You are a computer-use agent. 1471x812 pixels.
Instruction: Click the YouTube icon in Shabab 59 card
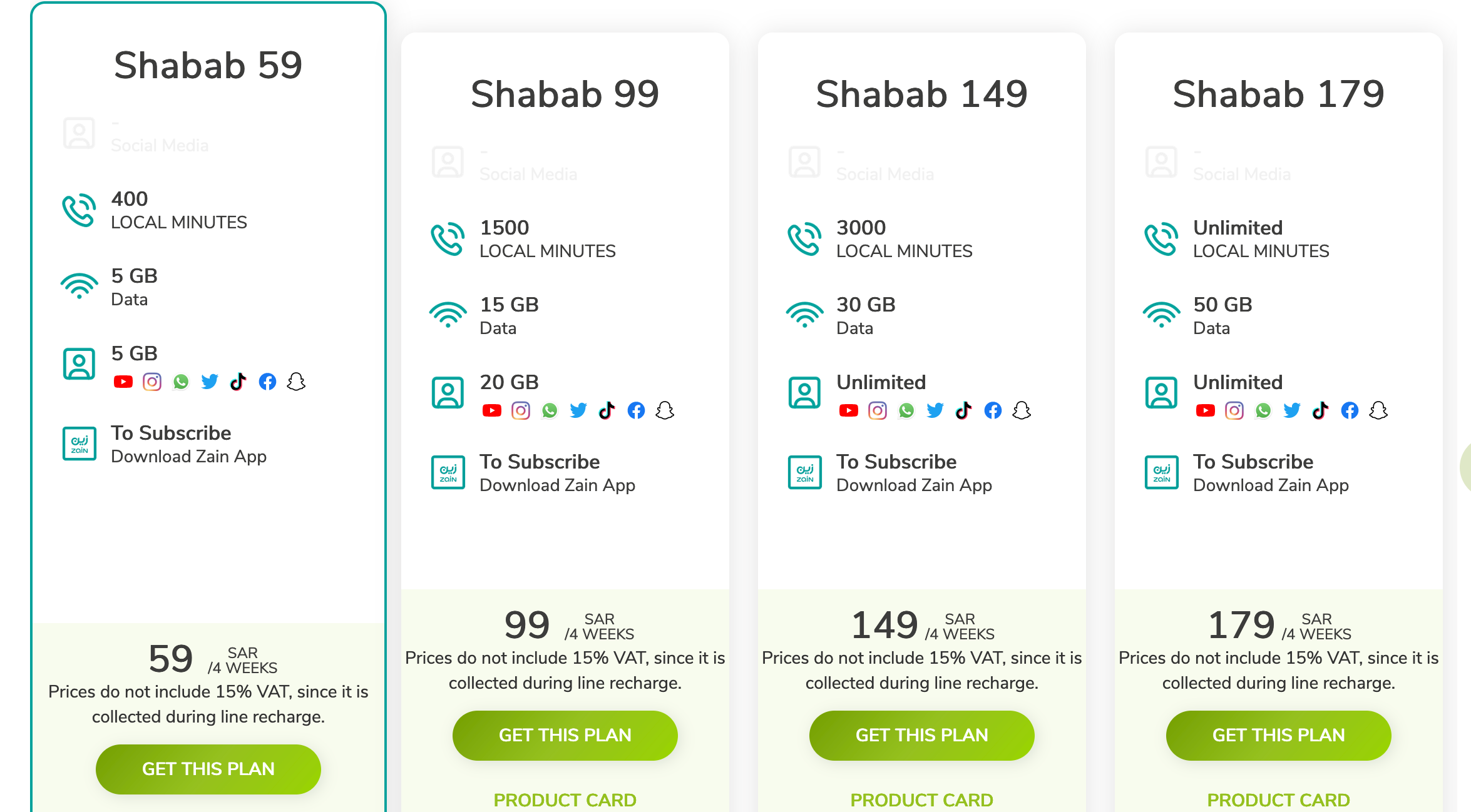coord(123,382)
